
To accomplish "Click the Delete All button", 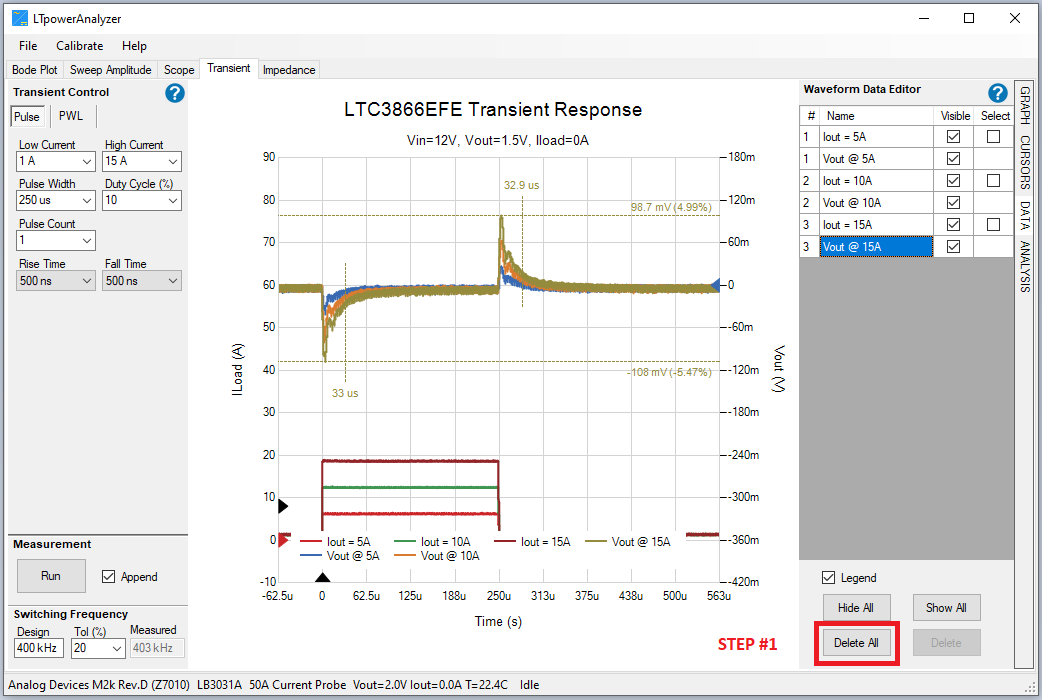I will pyautogui.click(x=856, y=643).
